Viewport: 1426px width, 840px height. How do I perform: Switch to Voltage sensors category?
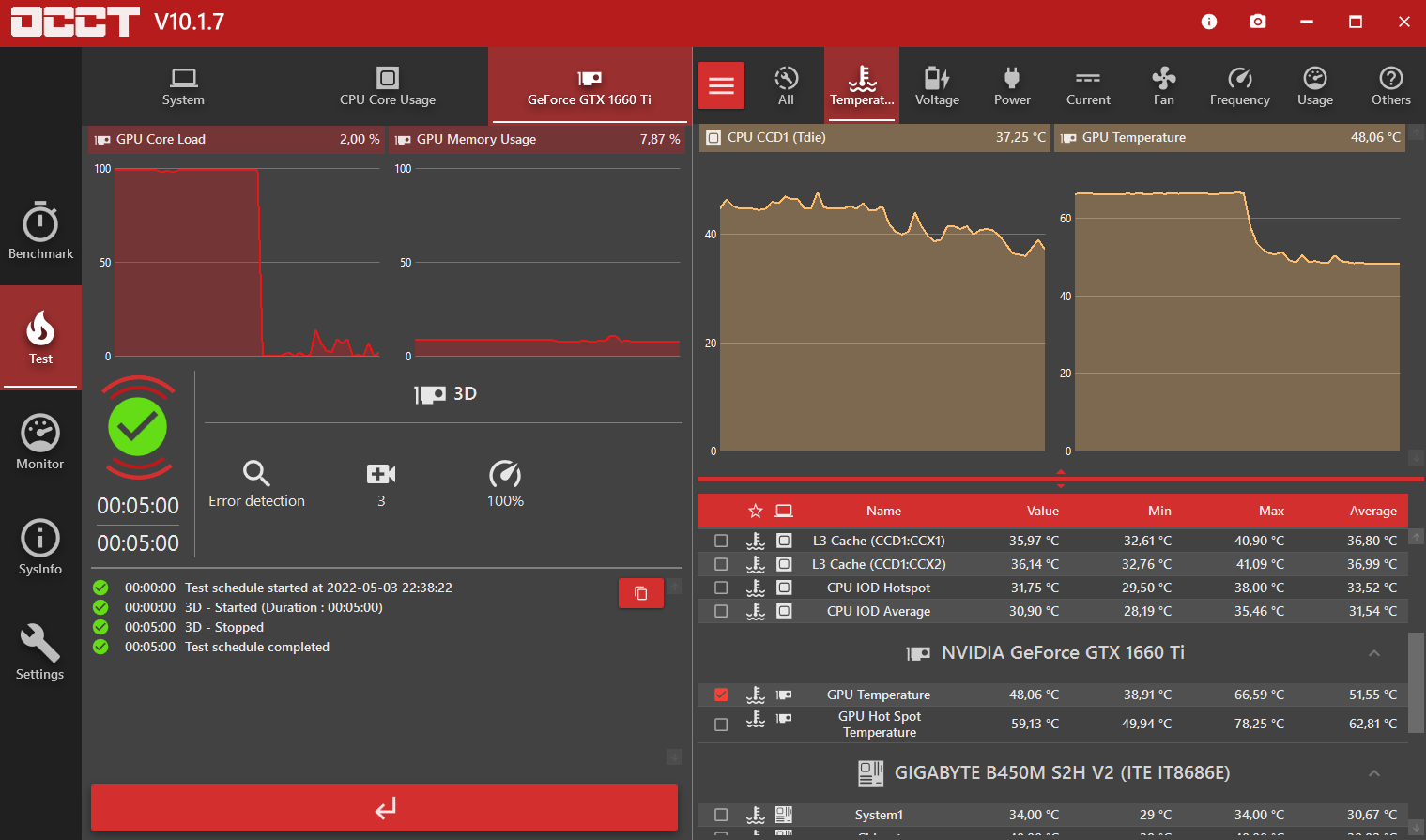coord(937,86)
